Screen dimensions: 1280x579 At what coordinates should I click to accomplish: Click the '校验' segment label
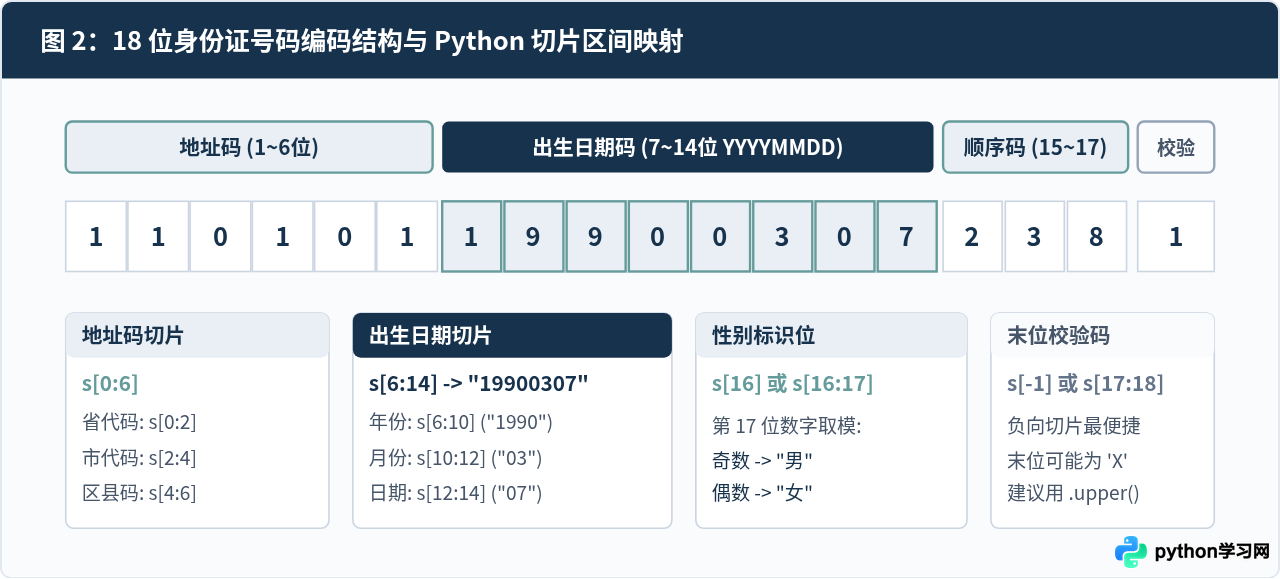[x=1176, y=147]
